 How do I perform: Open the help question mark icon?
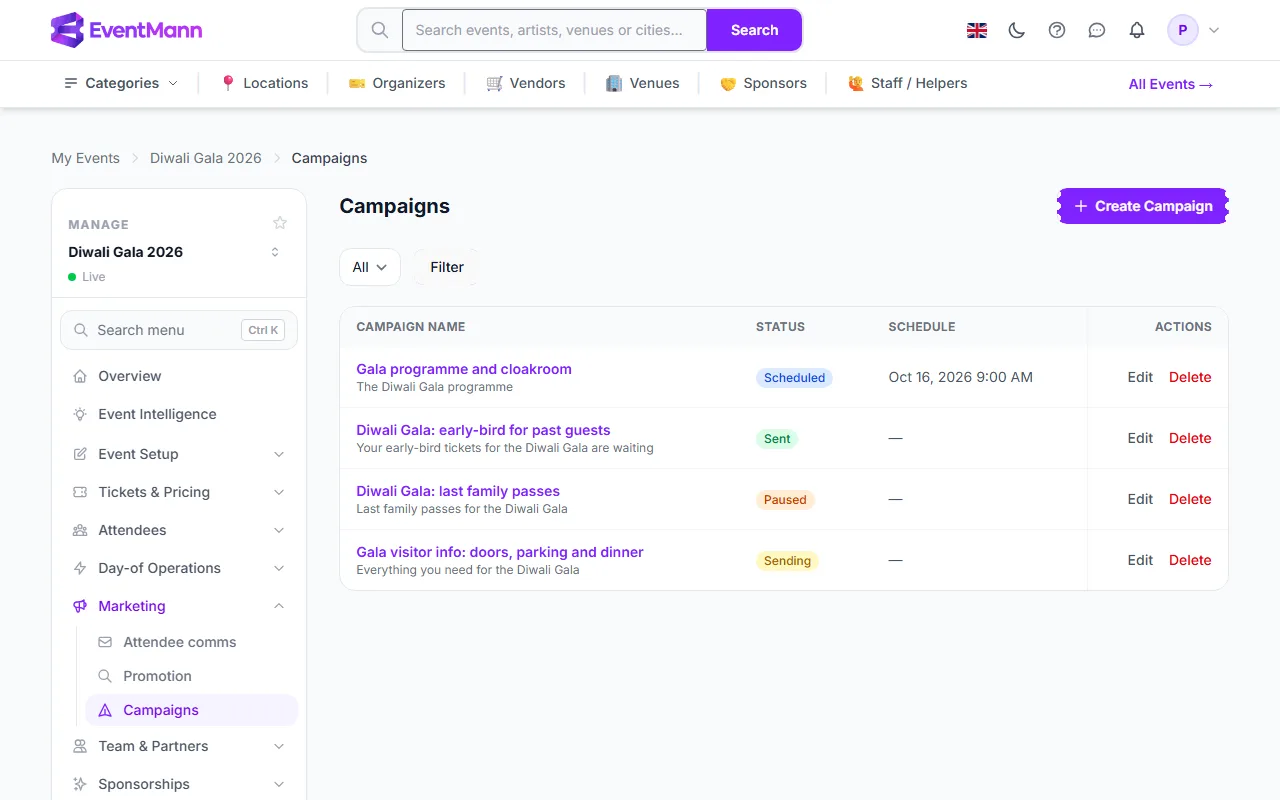point(1057,30)
